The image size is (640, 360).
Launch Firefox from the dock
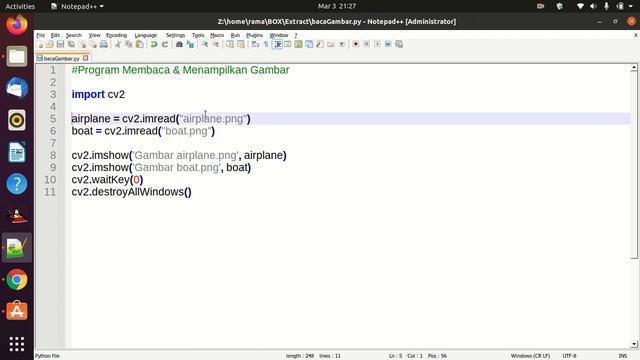click(x=17, y=24)
